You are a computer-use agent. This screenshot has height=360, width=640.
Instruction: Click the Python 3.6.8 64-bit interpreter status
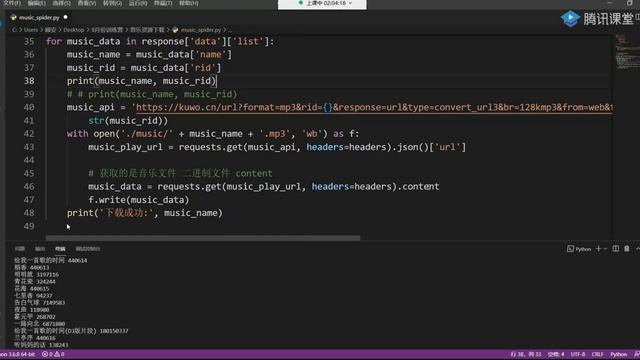[x=18, y=354]
